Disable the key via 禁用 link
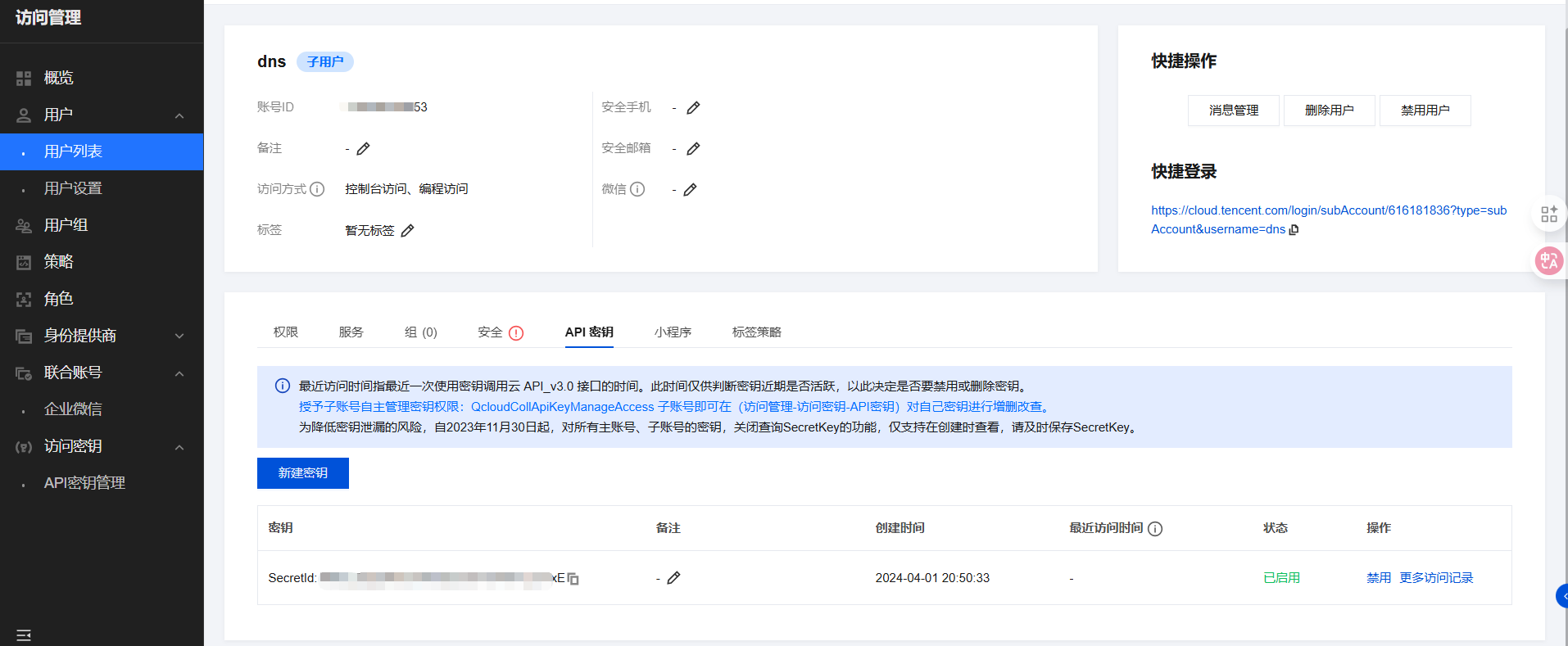 pyautogui.click(x=1378, y=578)
